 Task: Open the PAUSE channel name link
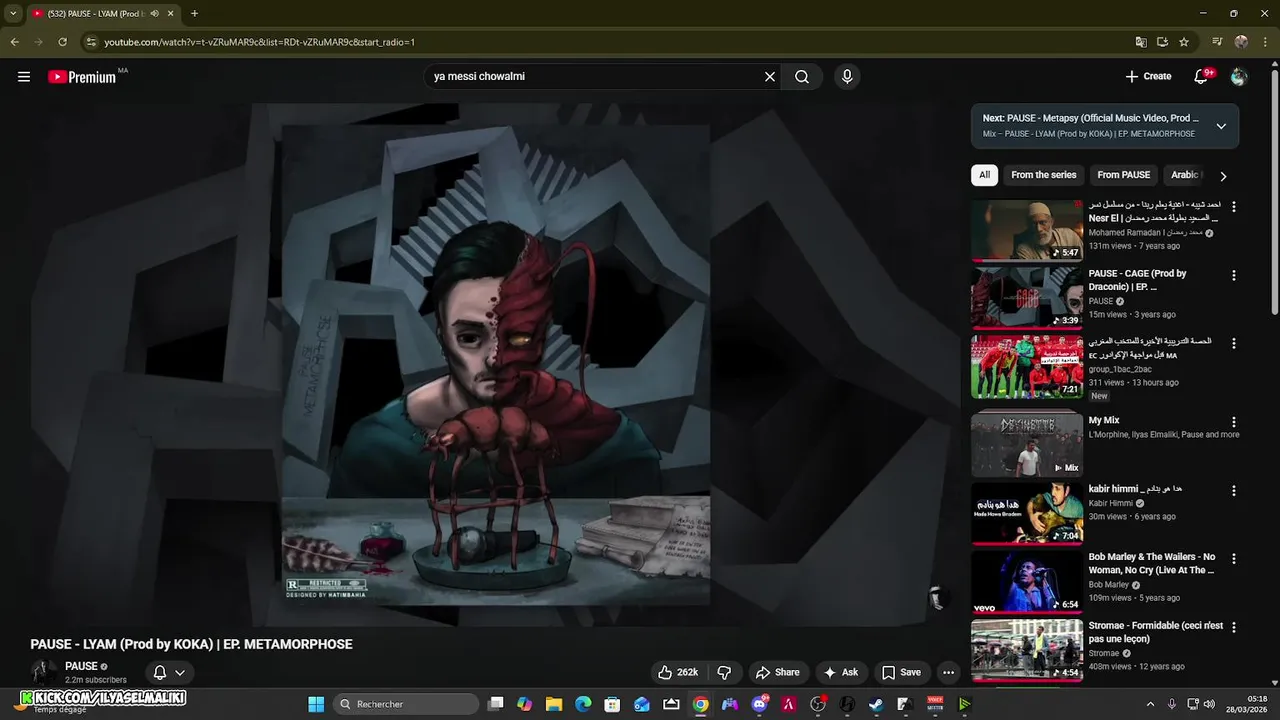point(81,666)
